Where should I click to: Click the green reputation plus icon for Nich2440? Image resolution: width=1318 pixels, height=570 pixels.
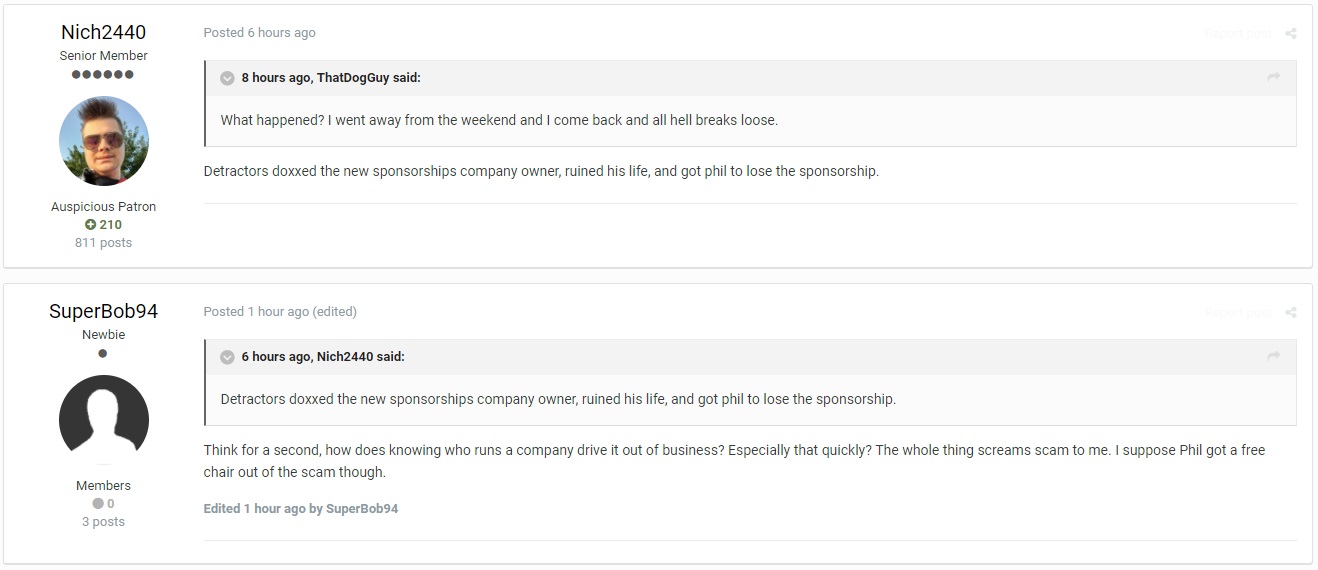click(90, 225)
